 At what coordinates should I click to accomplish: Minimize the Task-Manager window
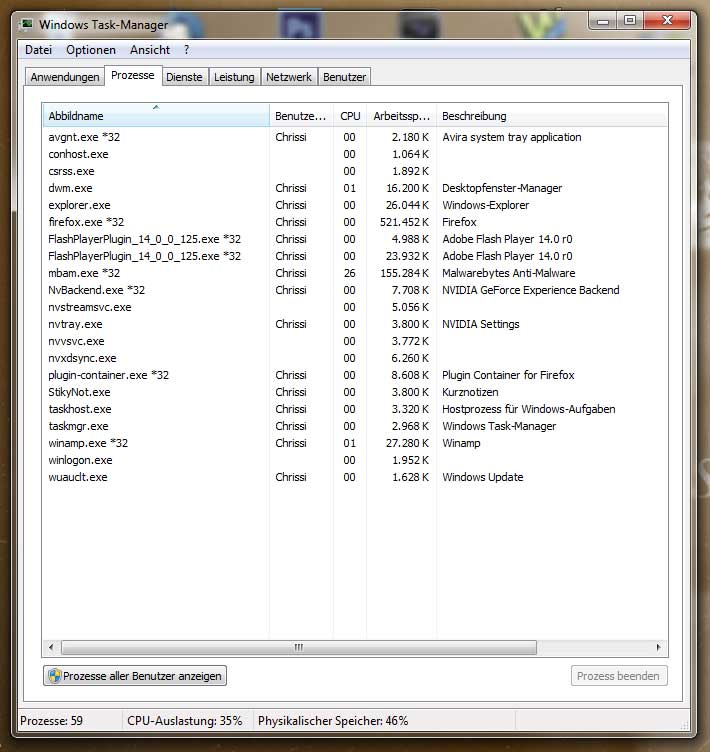click(x=603, y=21)
